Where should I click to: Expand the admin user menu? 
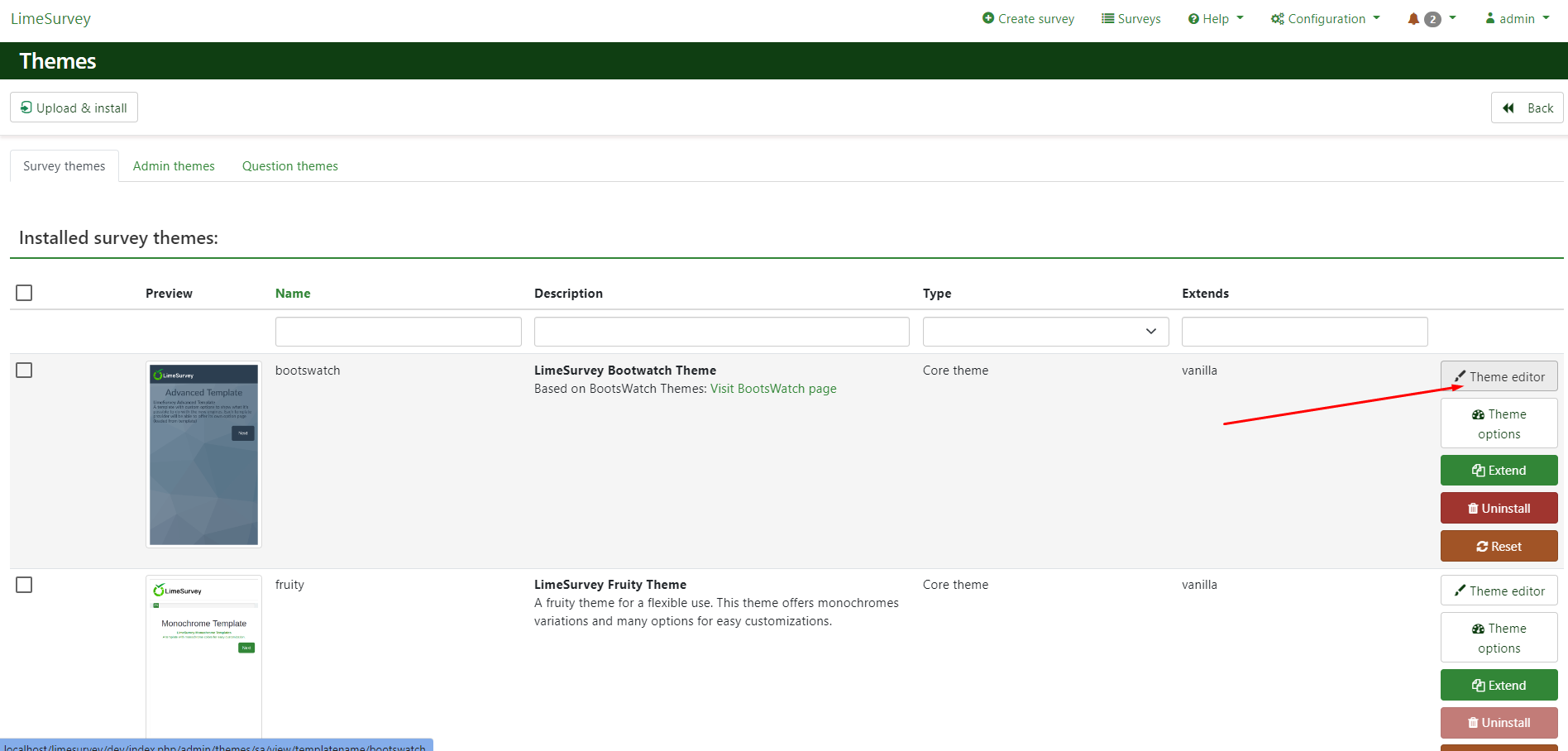(x=1517, y=19)
